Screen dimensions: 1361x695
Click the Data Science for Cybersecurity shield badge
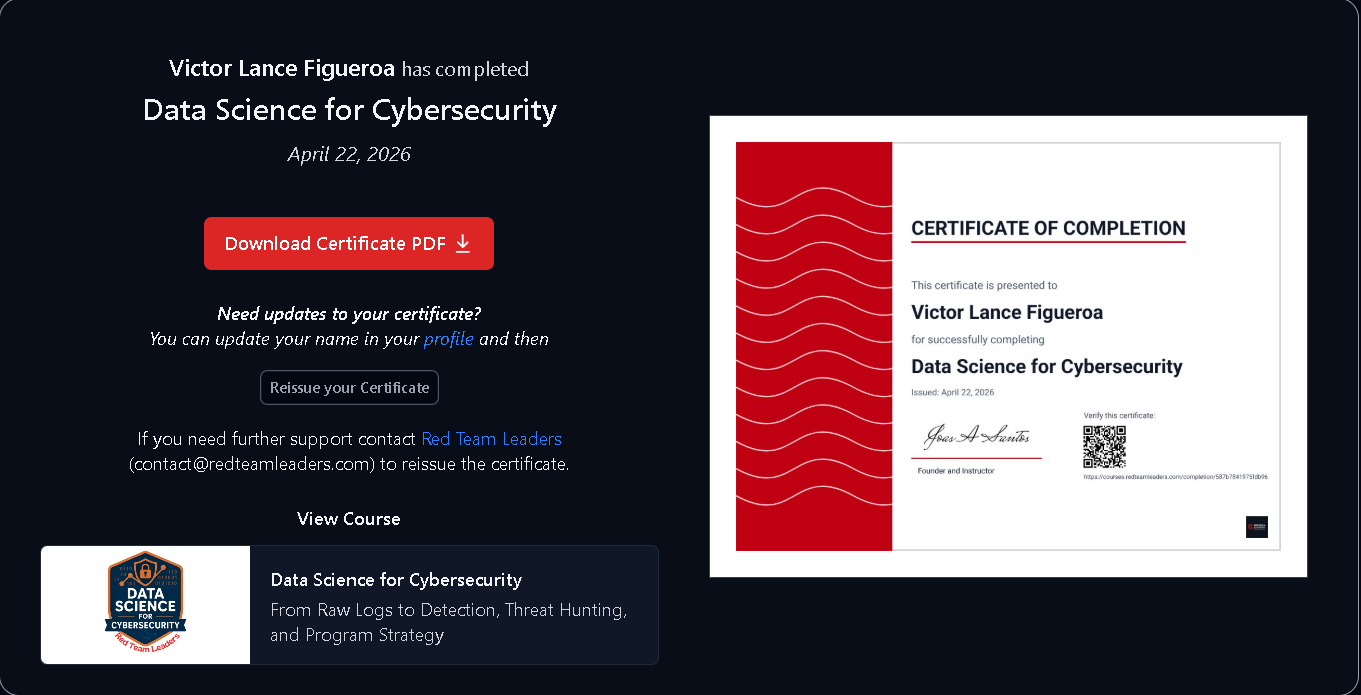(x=146, y=604)
